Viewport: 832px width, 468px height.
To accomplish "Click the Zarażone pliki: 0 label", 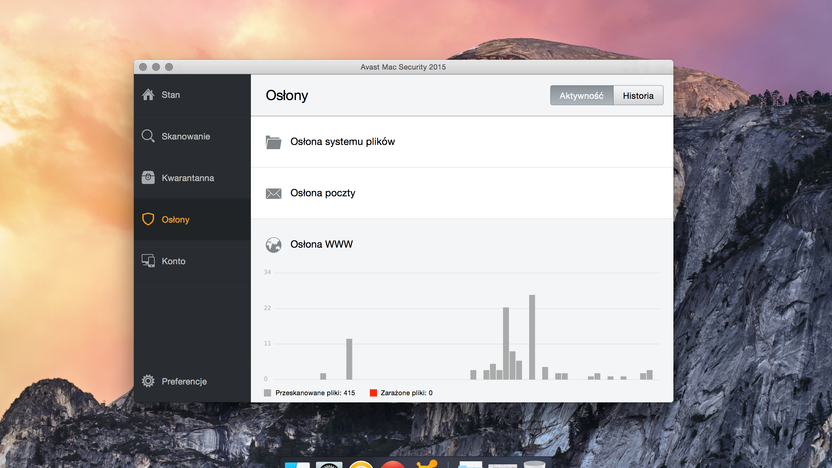I will [x=406, y=393].
